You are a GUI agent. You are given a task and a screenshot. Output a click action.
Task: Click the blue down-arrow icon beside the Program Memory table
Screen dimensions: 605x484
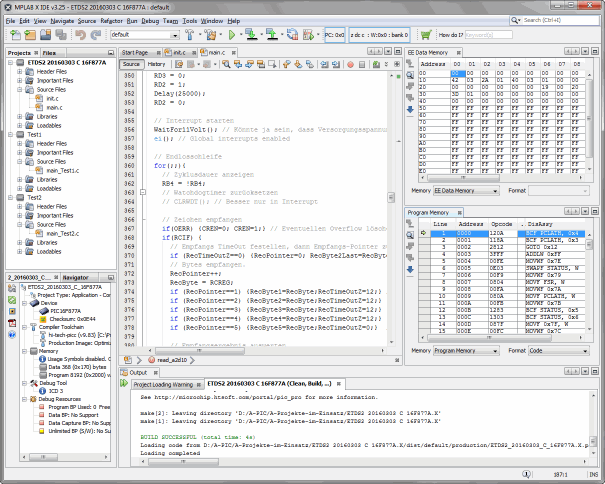(410, 269)
